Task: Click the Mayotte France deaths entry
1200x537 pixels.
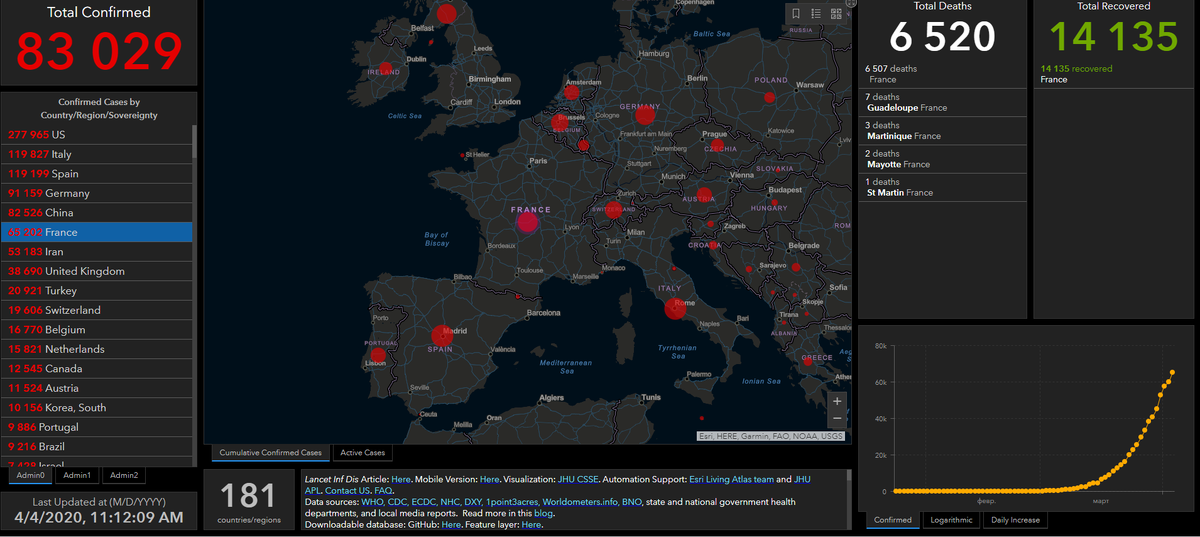Action: [x=944, y=159]
